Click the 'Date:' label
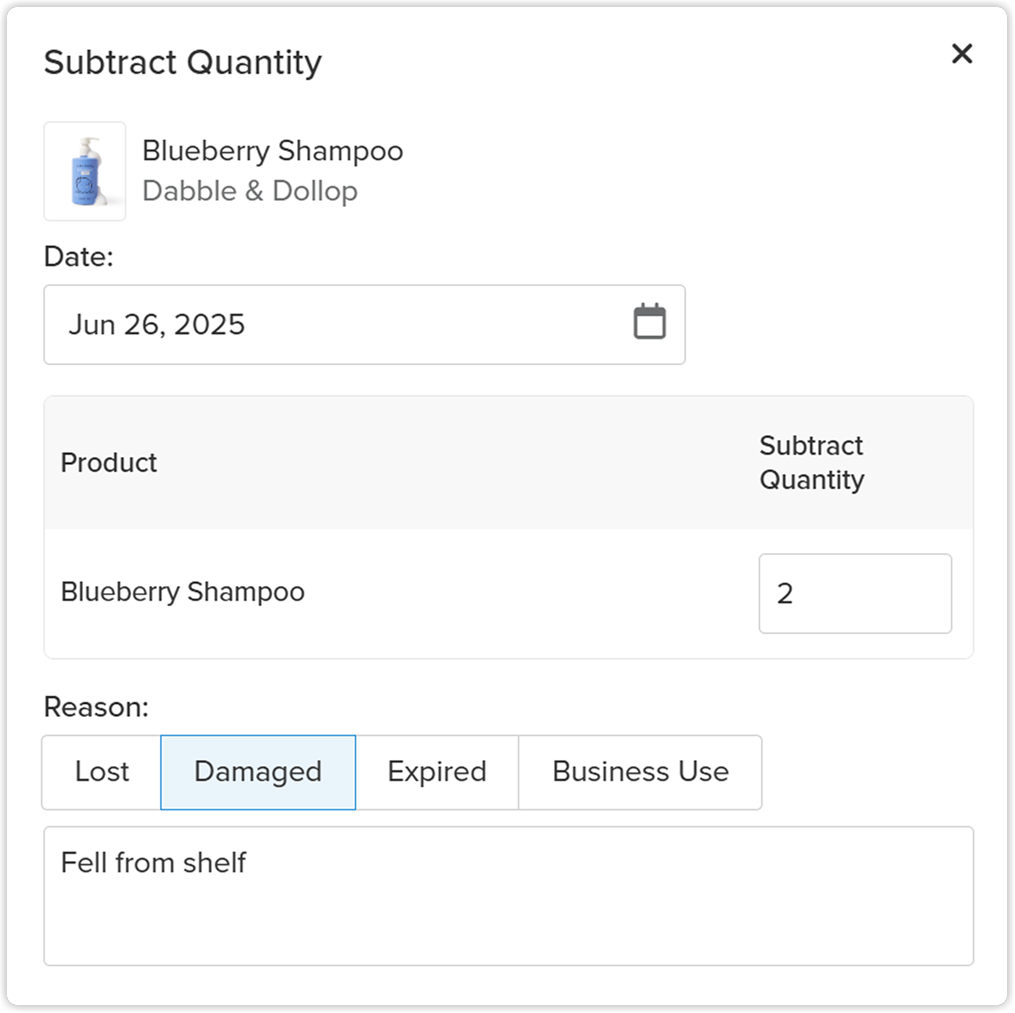This screenshot has height=1013, width=1015. coord(78,257)
